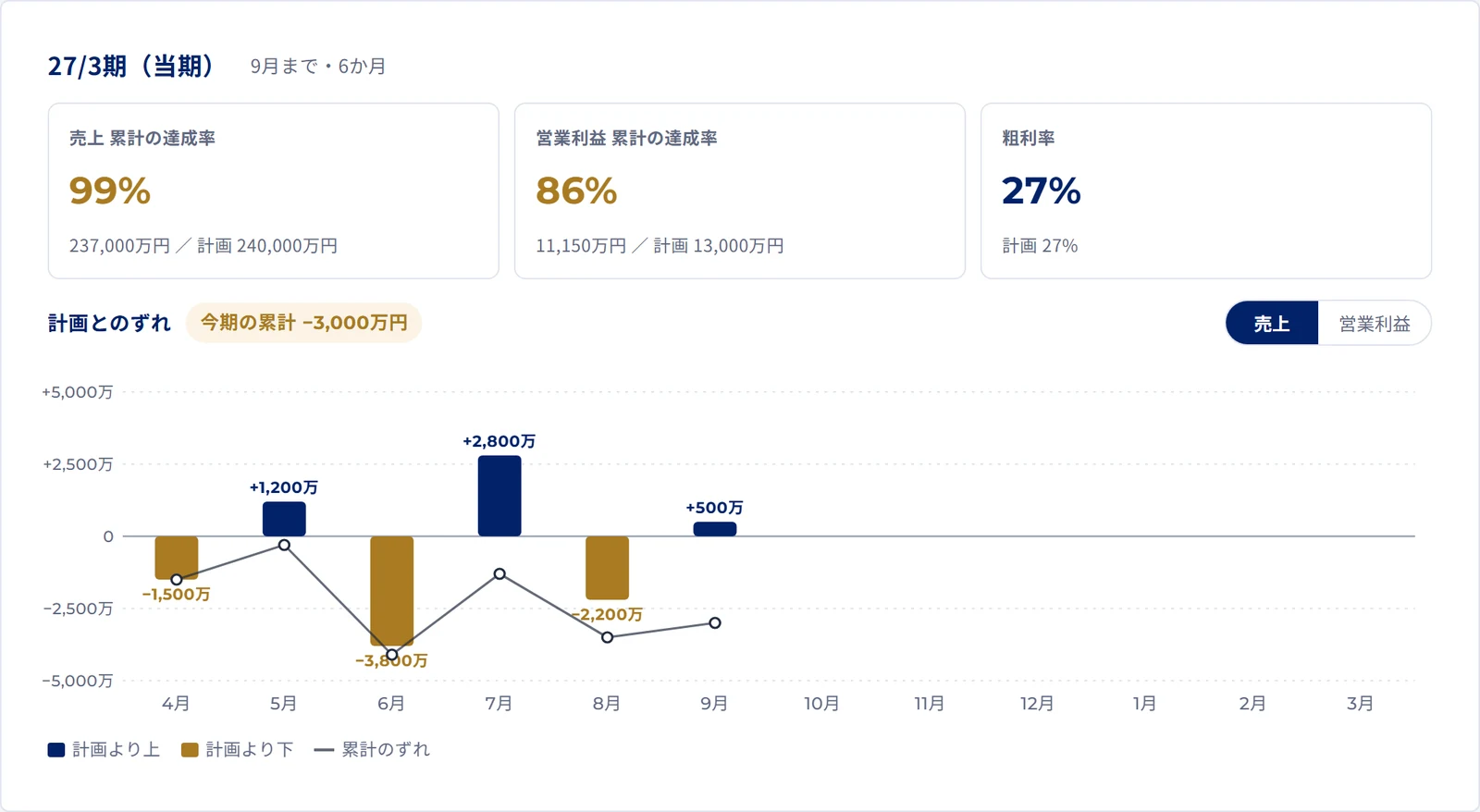Click the 計画より上 navy legend swatch
This screenshot has height=812, width=1480.
56,750
